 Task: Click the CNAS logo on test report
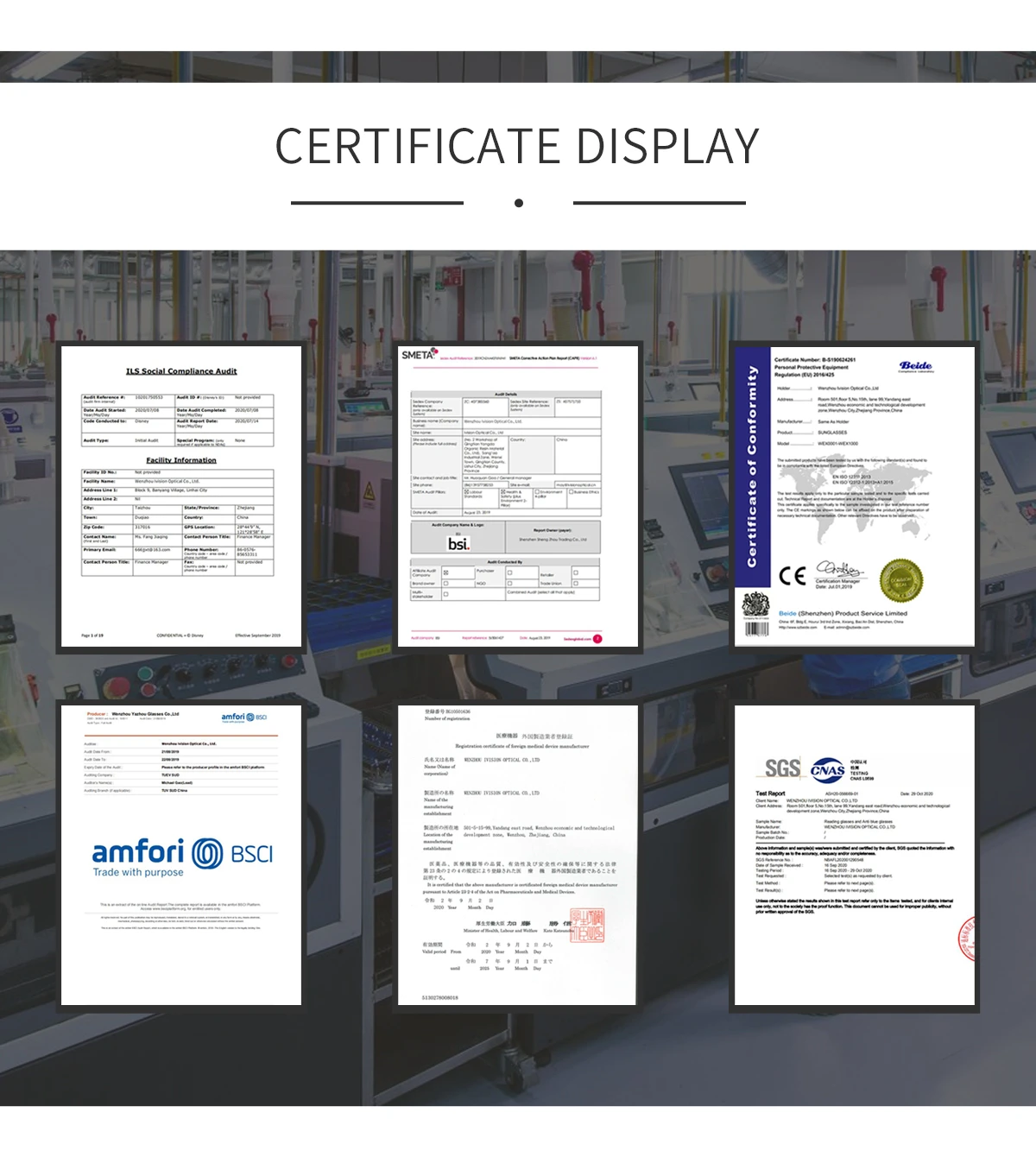(828, 769)
